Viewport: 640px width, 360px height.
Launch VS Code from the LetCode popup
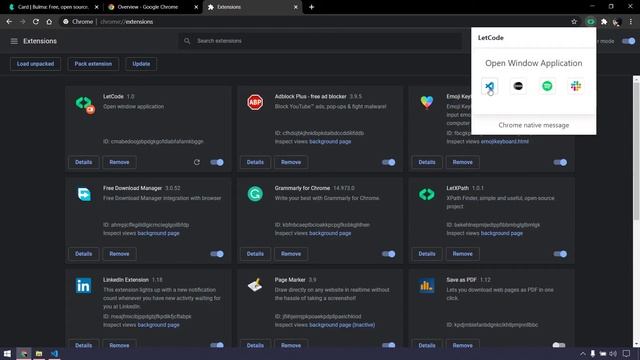coord(489,86)
